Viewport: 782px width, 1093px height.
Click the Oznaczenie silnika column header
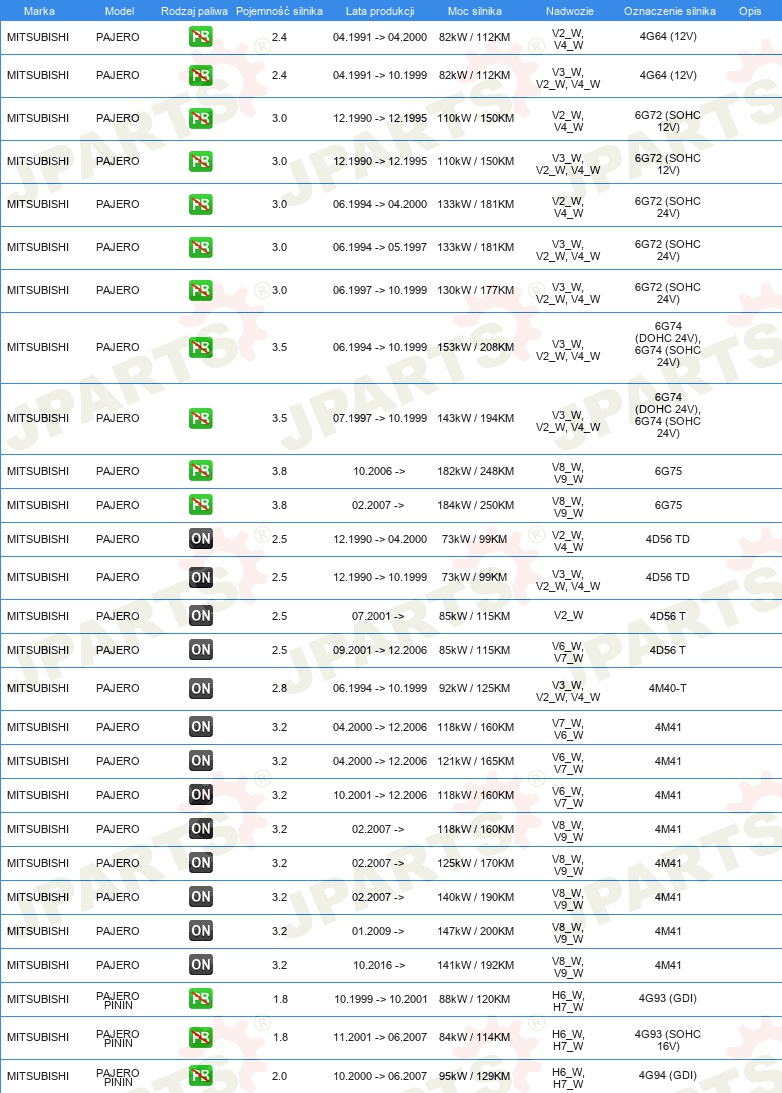click(x=669, y=11)
